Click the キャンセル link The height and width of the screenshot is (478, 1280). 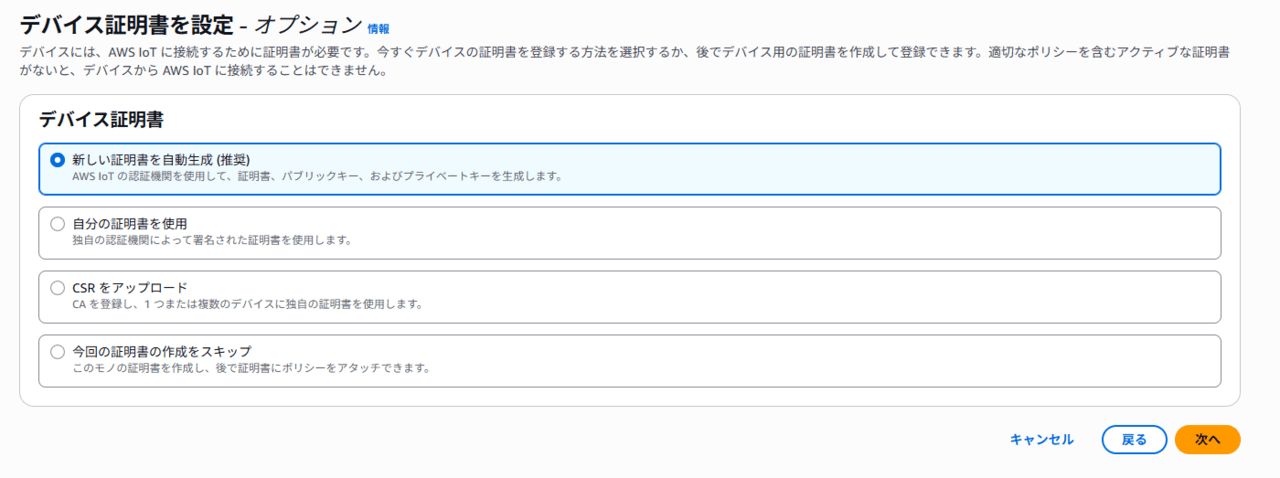(1041, 440)
